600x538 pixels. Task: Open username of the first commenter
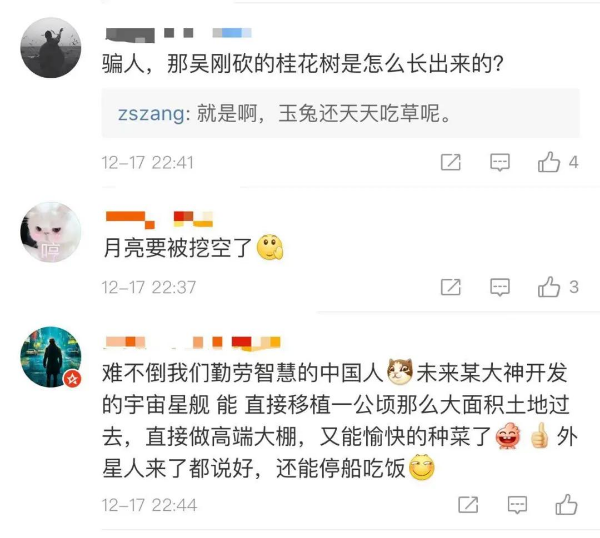tap(178, 34)
